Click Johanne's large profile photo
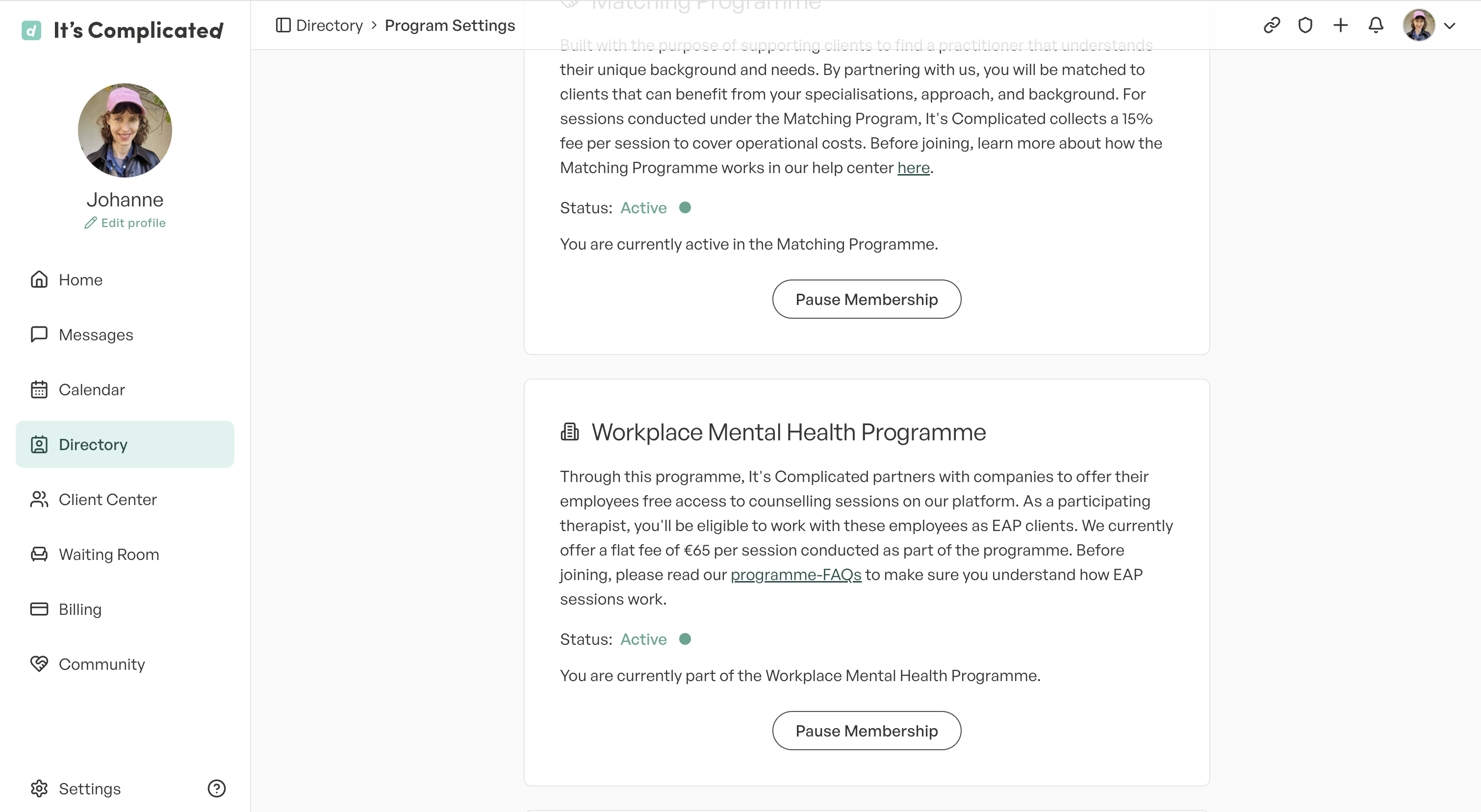Viewport: 1481px width, 812px height. [x=125, y=130]
